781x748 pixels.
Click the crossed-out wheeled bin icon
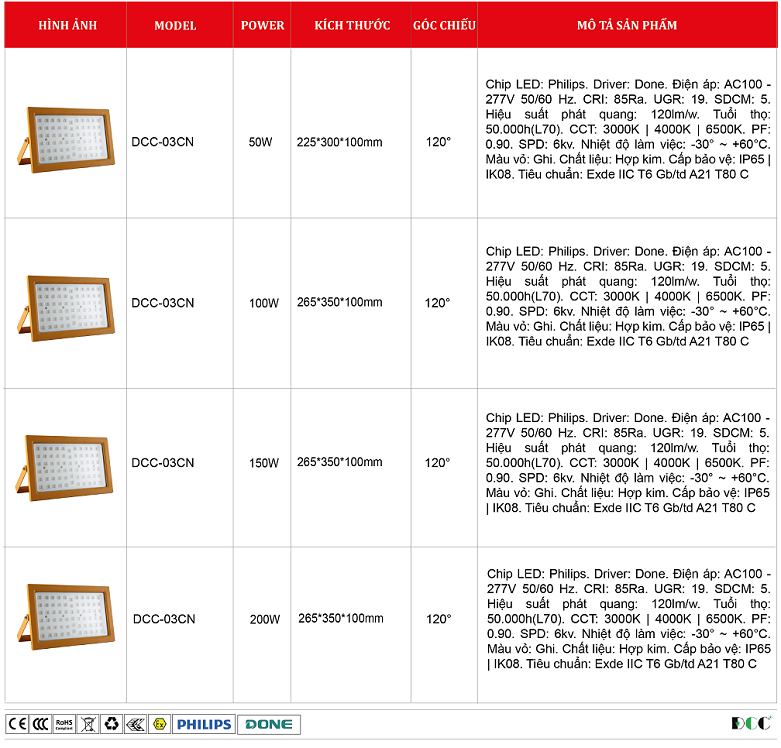(87, 724)
